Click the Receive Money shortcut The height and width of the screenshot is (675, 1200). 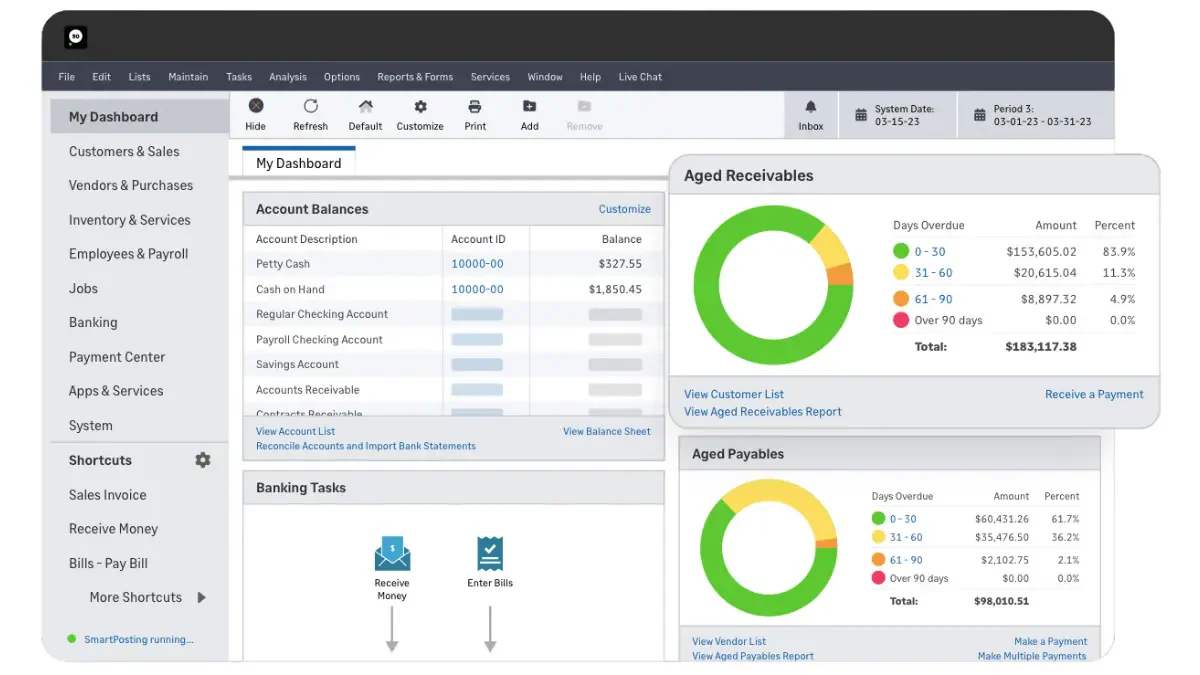pos(113,528)
